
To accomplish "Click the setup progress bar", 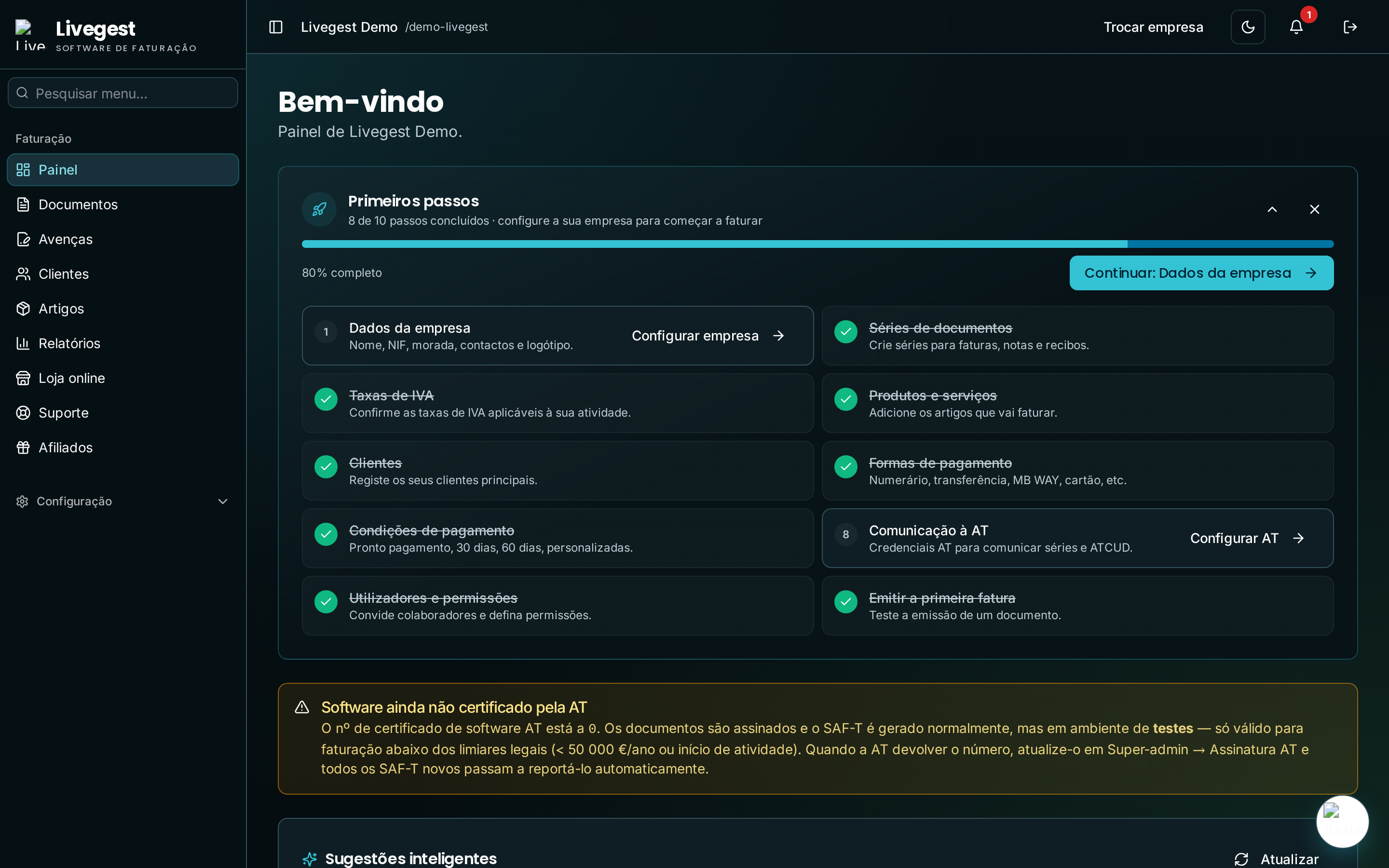I will (x=817, y=244).
